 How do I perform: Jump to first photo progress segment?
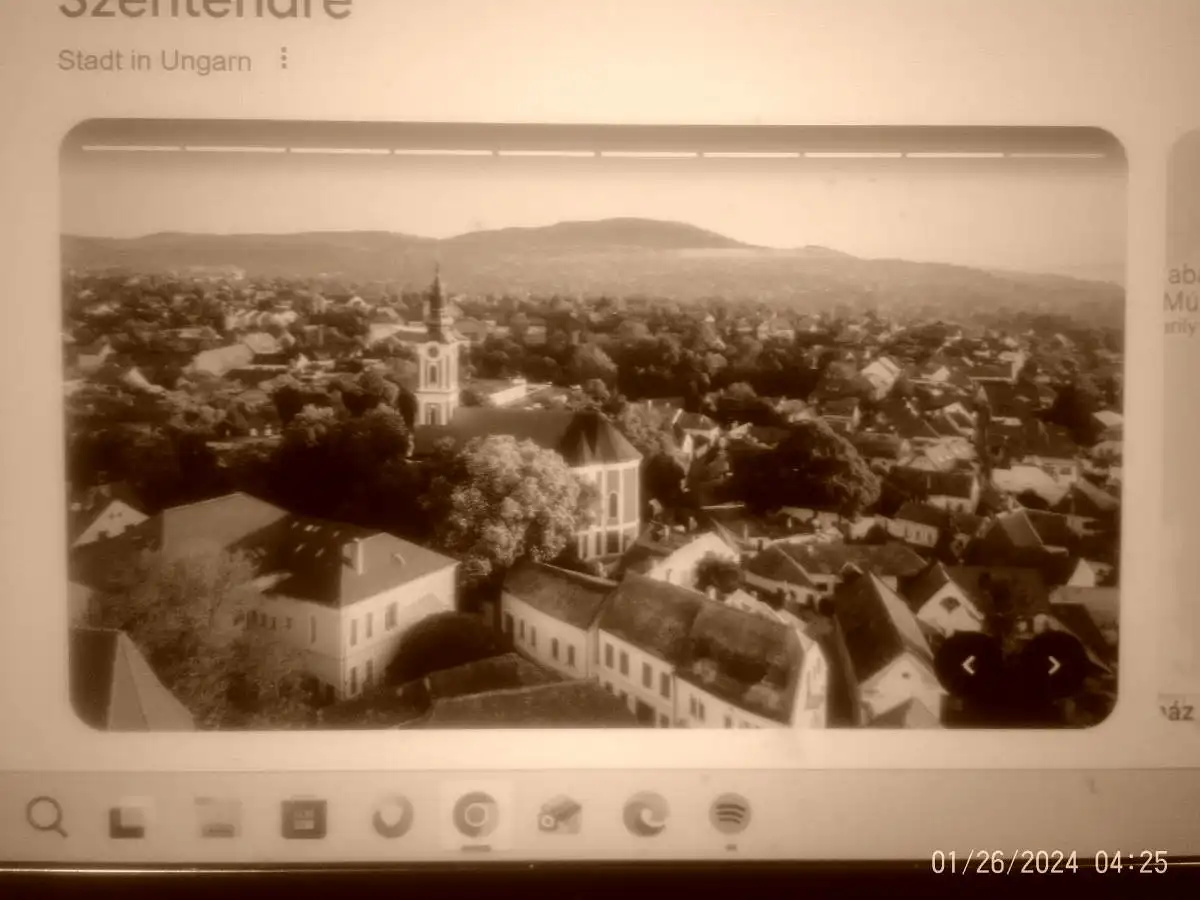click(132, 149)
